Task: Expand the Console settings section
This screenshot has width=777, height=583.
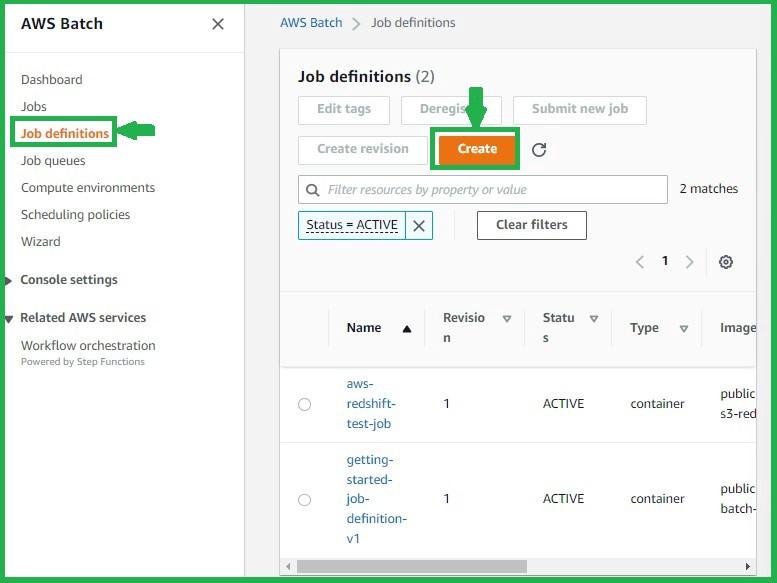Action: pos(8,281)
